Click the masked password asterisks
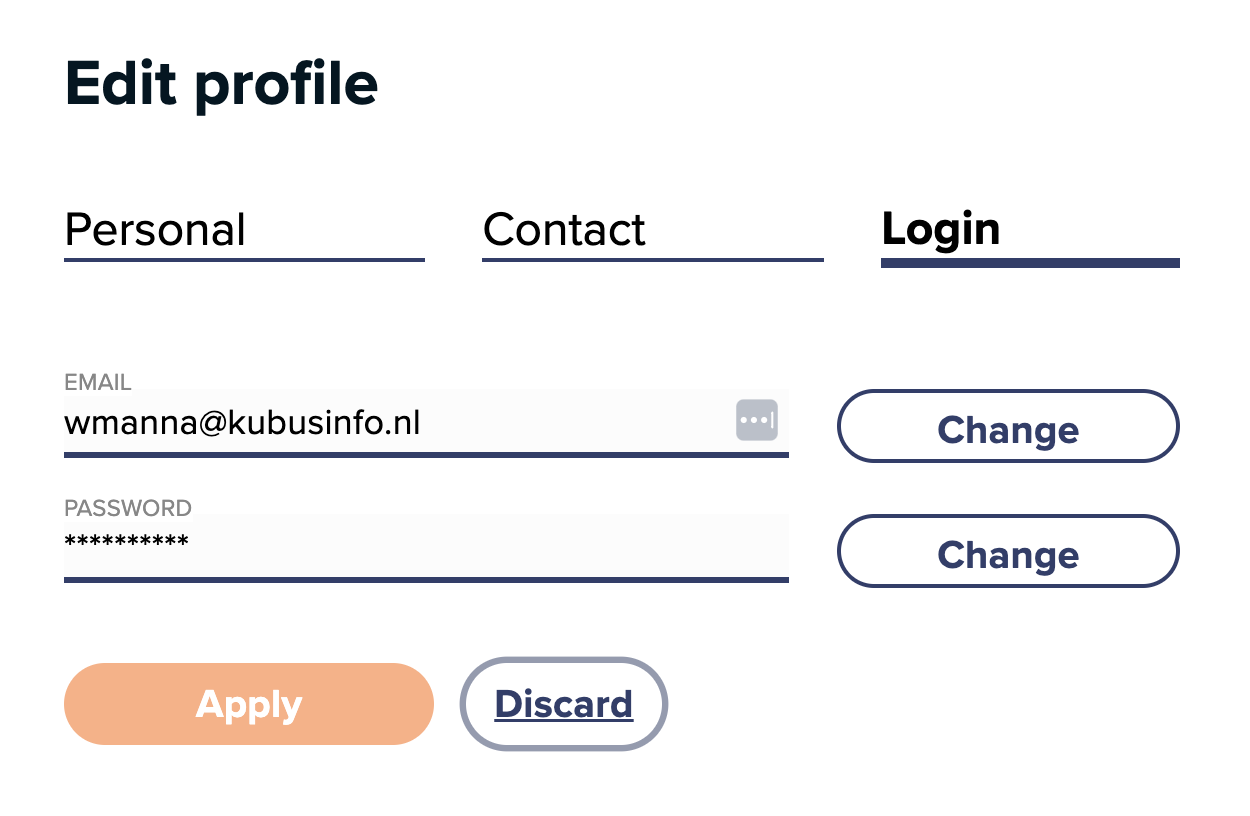Screen dimensions: 1250x816 coord(126,543)
